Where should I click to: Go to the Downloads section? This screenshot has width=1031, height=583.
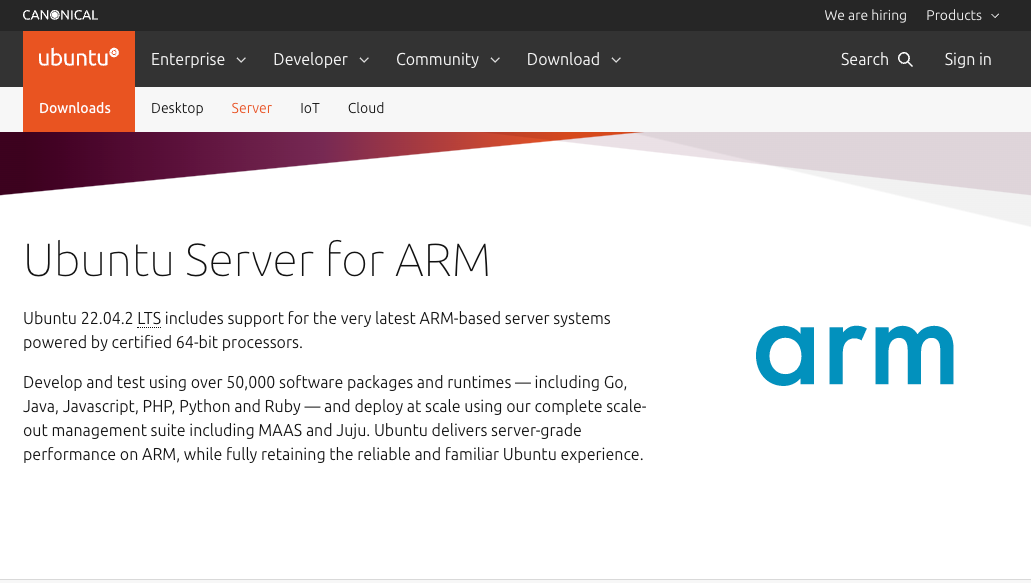tap(75, 108)
